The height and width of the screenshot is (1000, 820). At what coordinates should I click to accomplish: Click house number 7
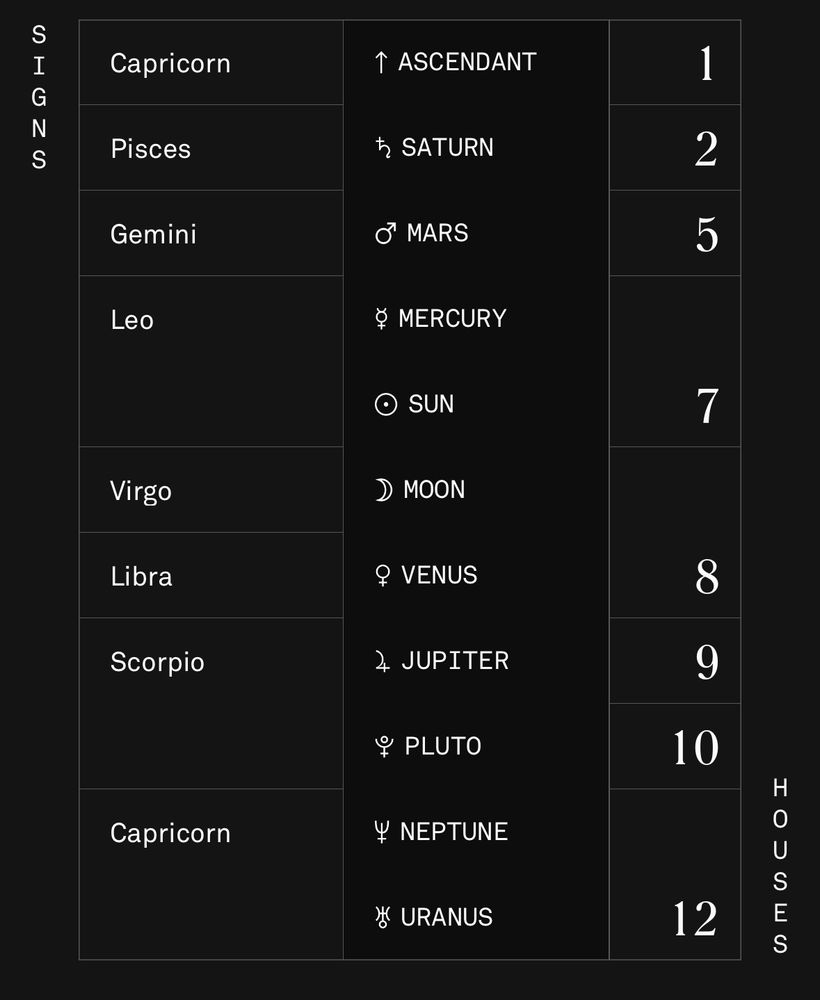click(x=707, y=406)
